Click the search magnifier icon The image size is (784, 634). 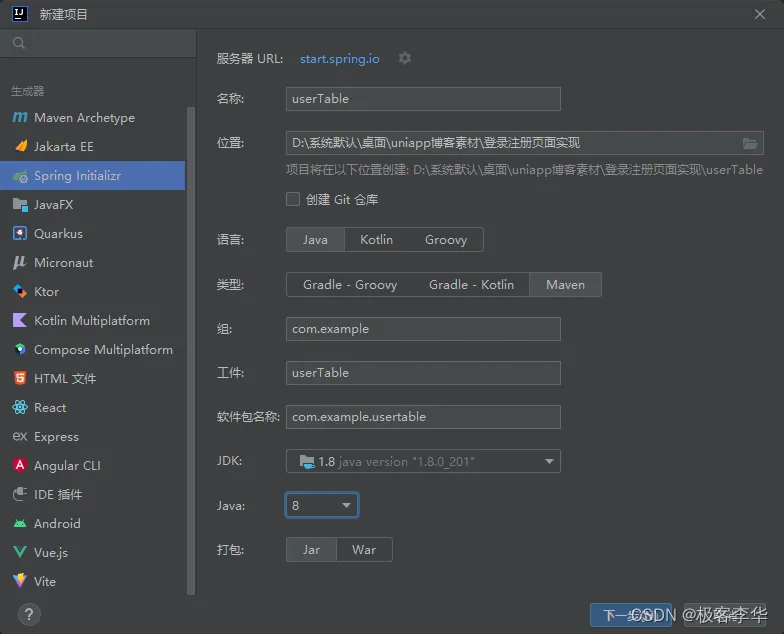tap(19, 43)
